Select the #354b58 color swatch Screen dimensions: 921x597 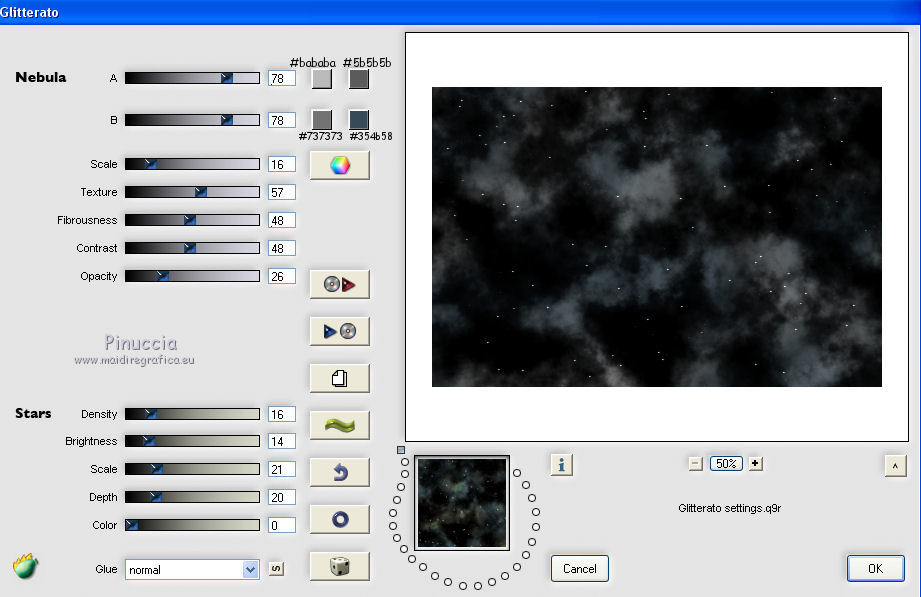[x=359, y=120]
